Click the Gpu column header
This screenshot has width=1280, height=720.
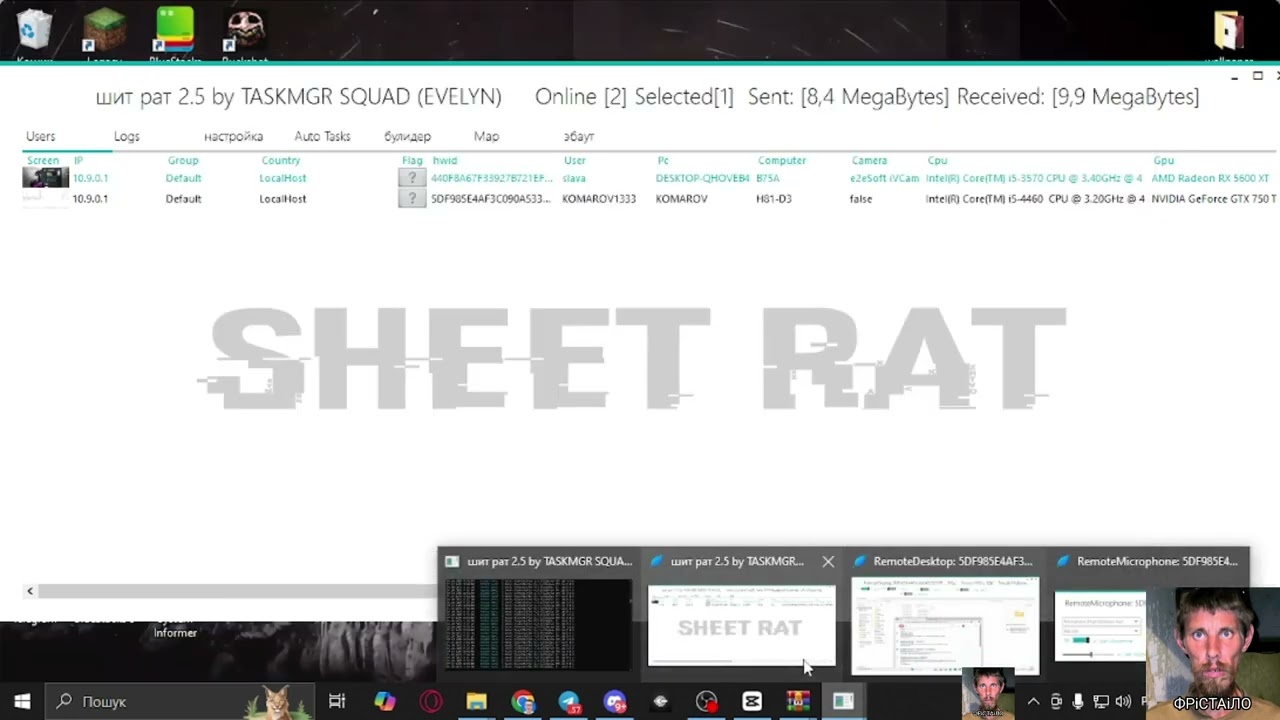tap(1163, 160)
